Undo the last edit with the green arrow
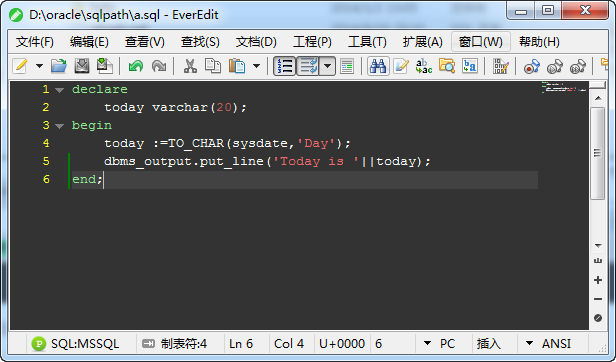The width and height of the screenshot is (616, 362). pyautogui.click(x=136, y=66)
